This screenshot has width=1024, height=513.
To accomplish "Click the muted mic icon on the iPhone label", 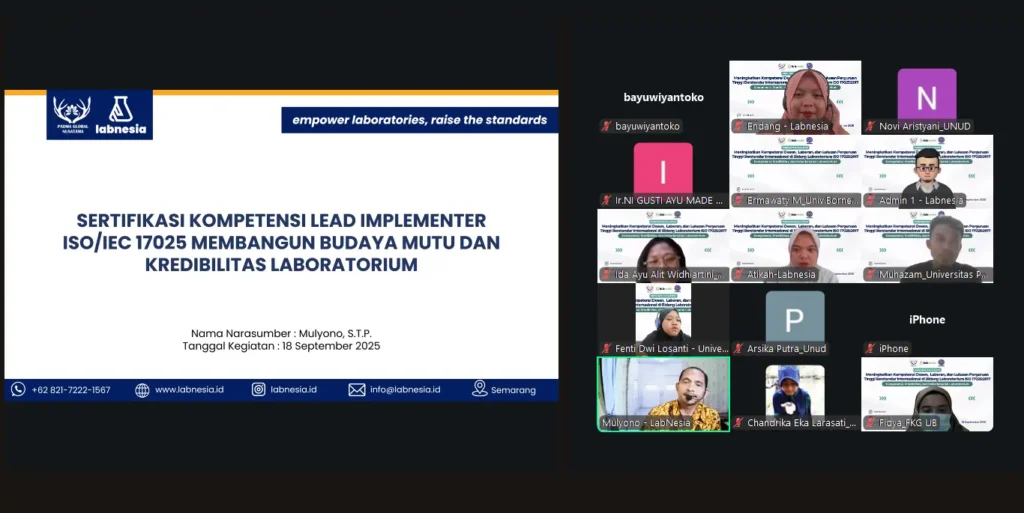I will click(x=870, y=349).
